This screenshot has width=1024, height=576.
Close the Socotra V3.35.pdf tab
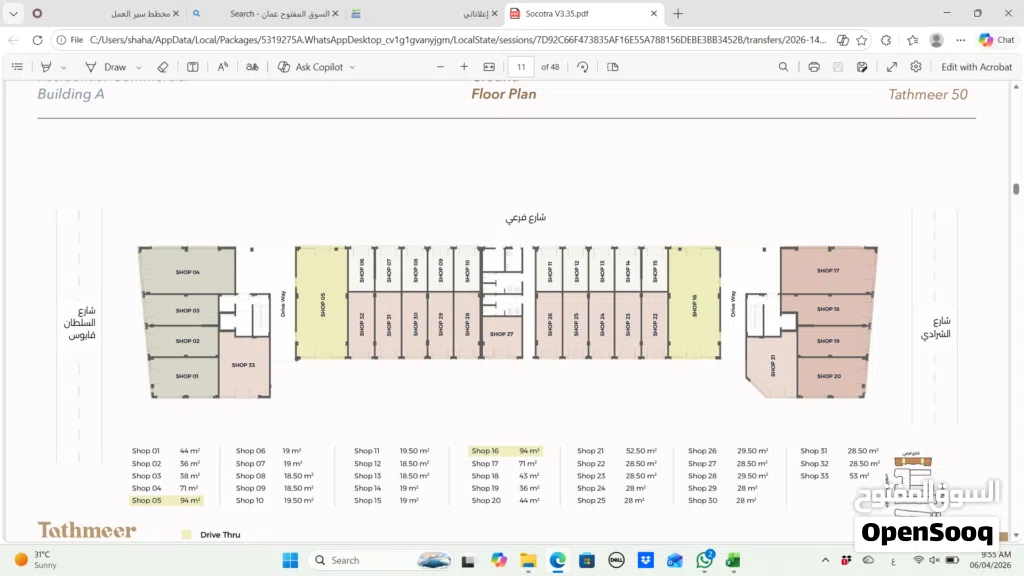(654, 13)
